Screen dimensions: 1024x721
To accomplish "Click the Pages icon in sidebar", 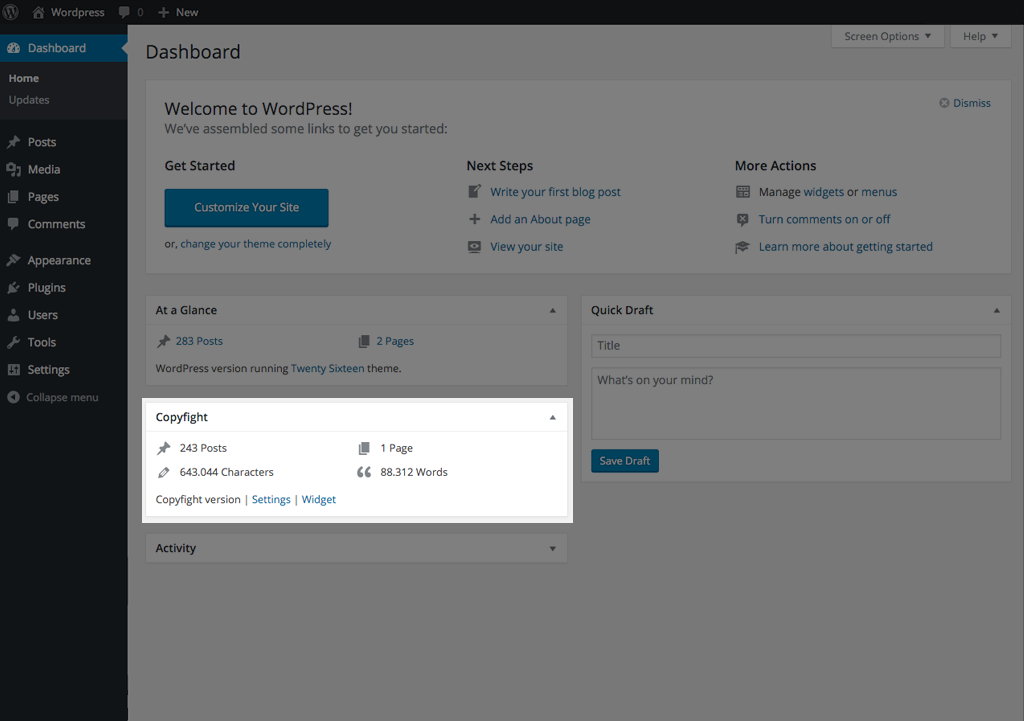I will [13, 197].
